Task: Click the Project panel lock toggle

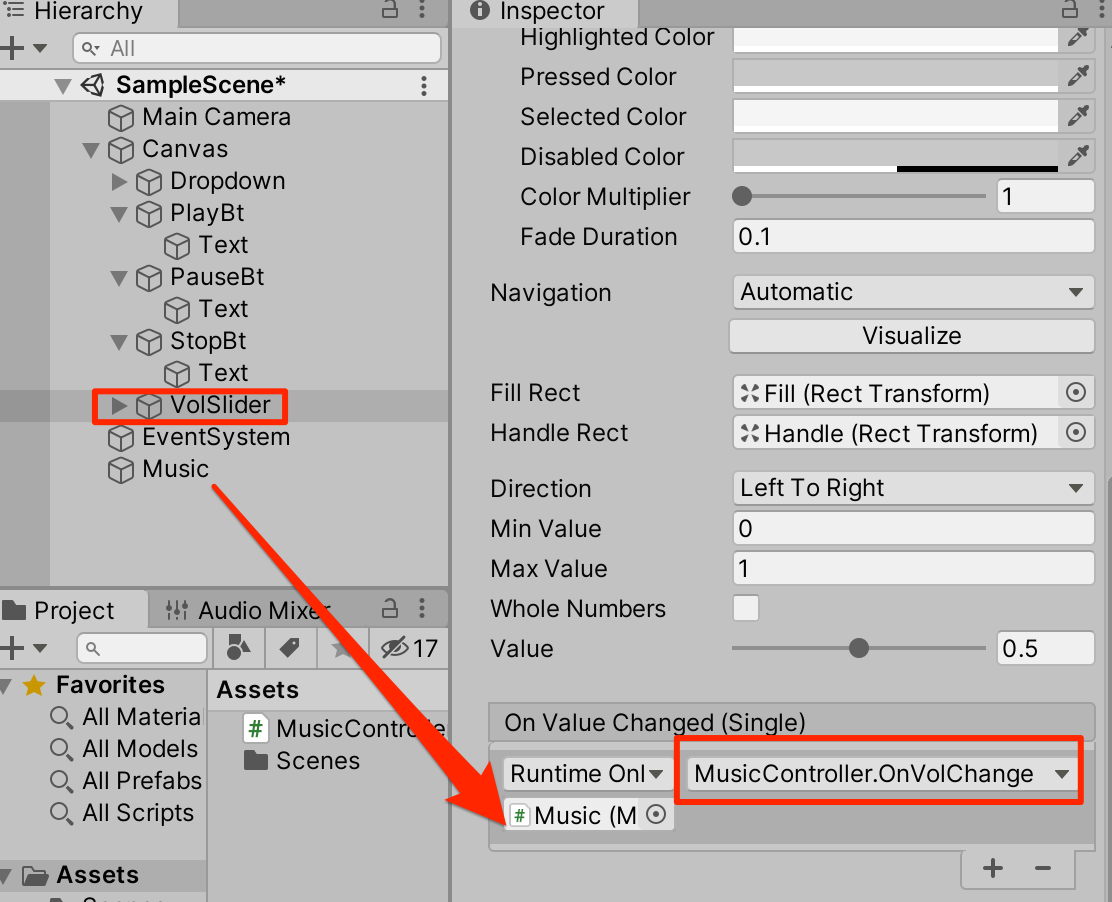Action: (389, 610)
